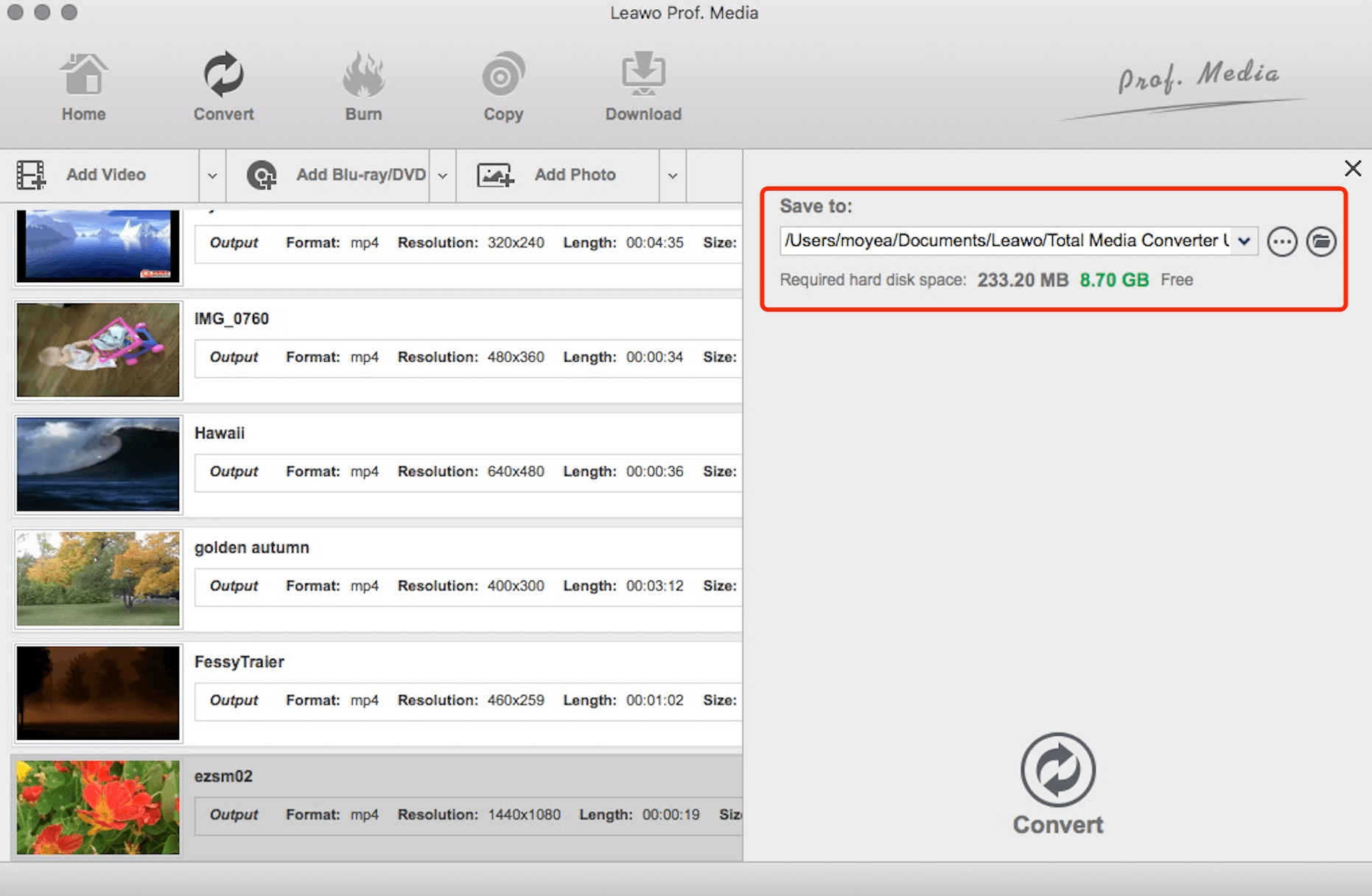The image size is (1372, 896).
Task: Click the Save to path field
Action: (x=1005, y=241)
